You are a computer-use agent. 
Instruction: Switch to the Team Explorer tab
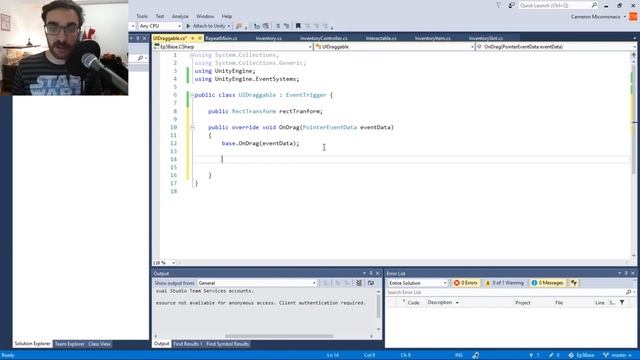[69, 344]
